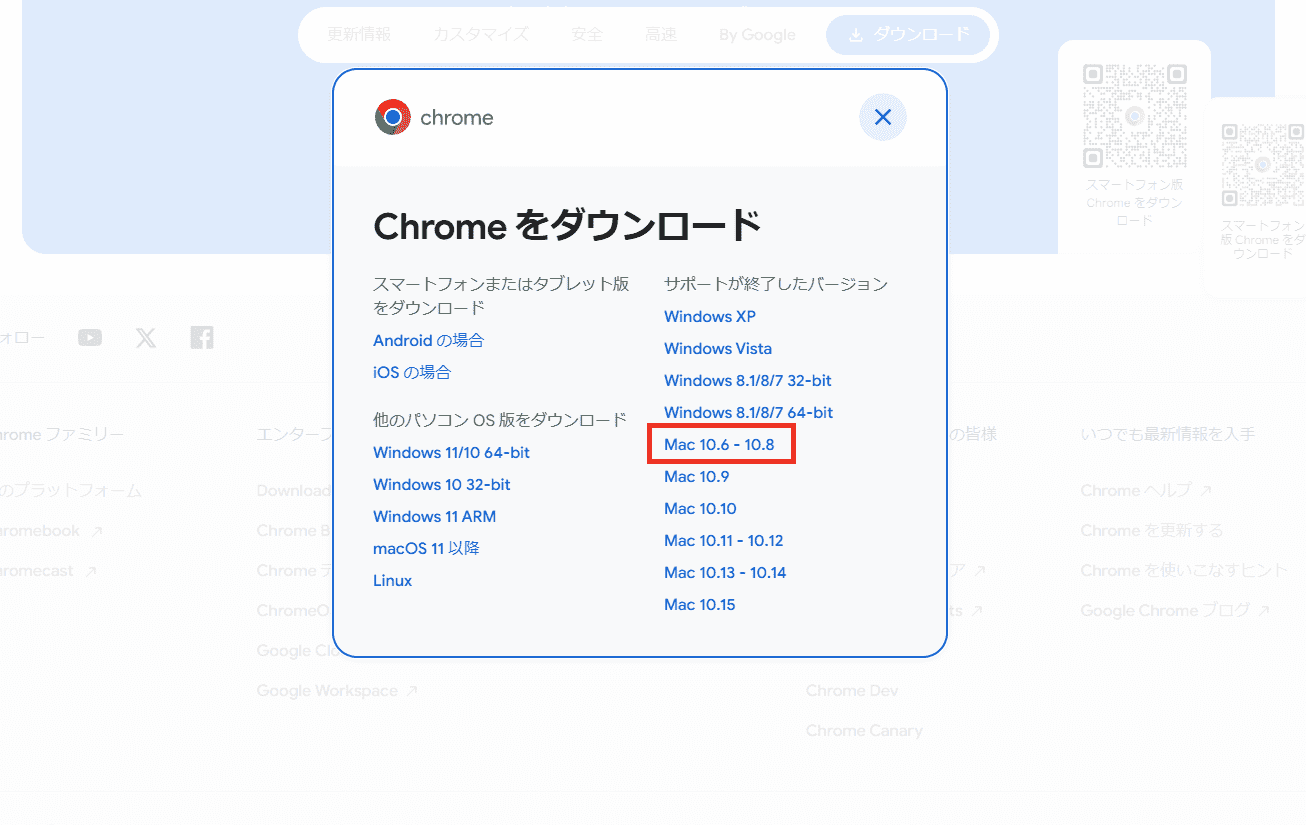The image size is (1306, 825).
Task: Open Google Chrome ブログ footer link
Action: 1175,610
